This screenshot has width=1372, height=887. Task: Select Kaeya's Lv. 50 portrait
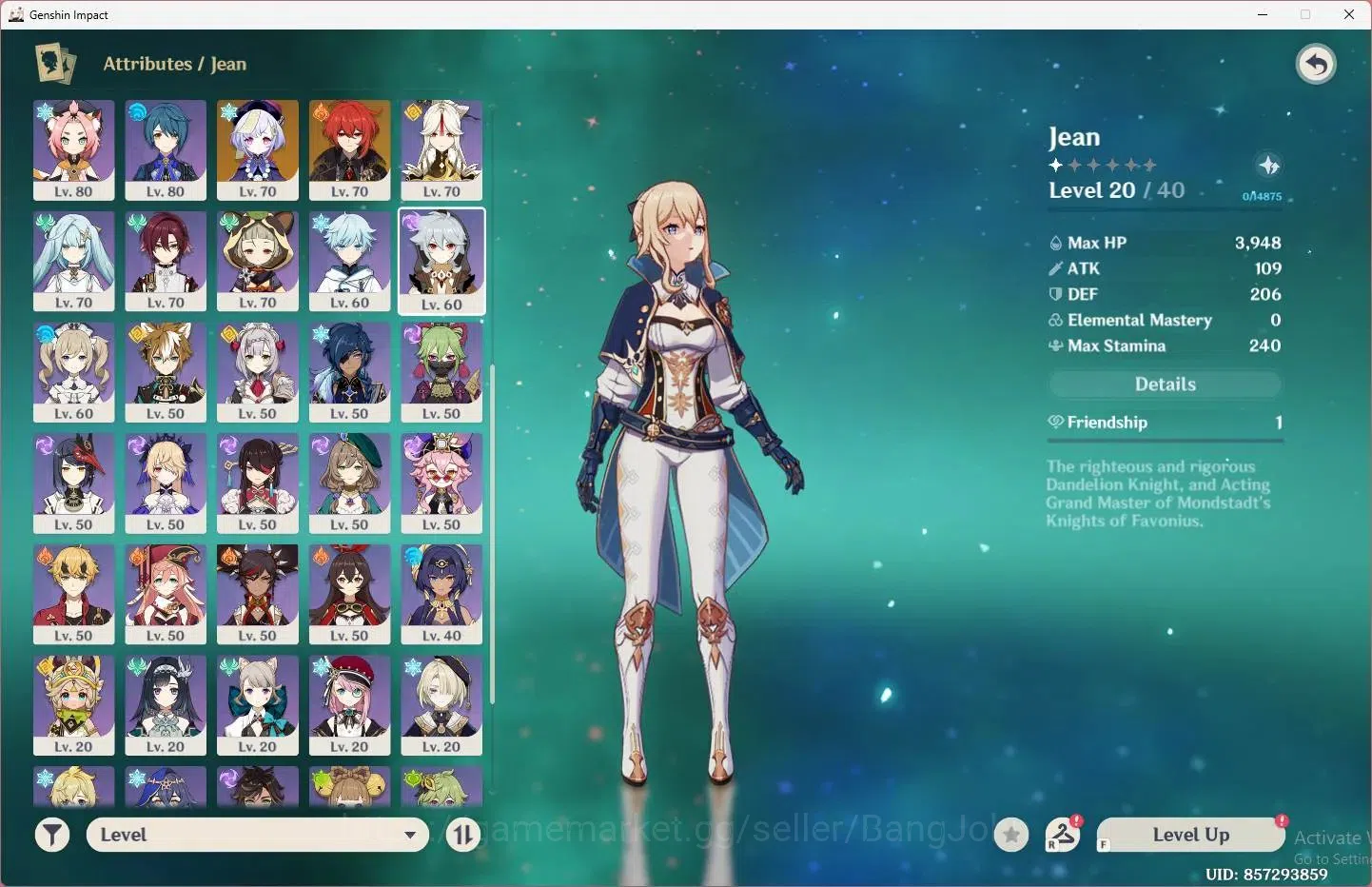pyautogui.click(x=349, y=372)
